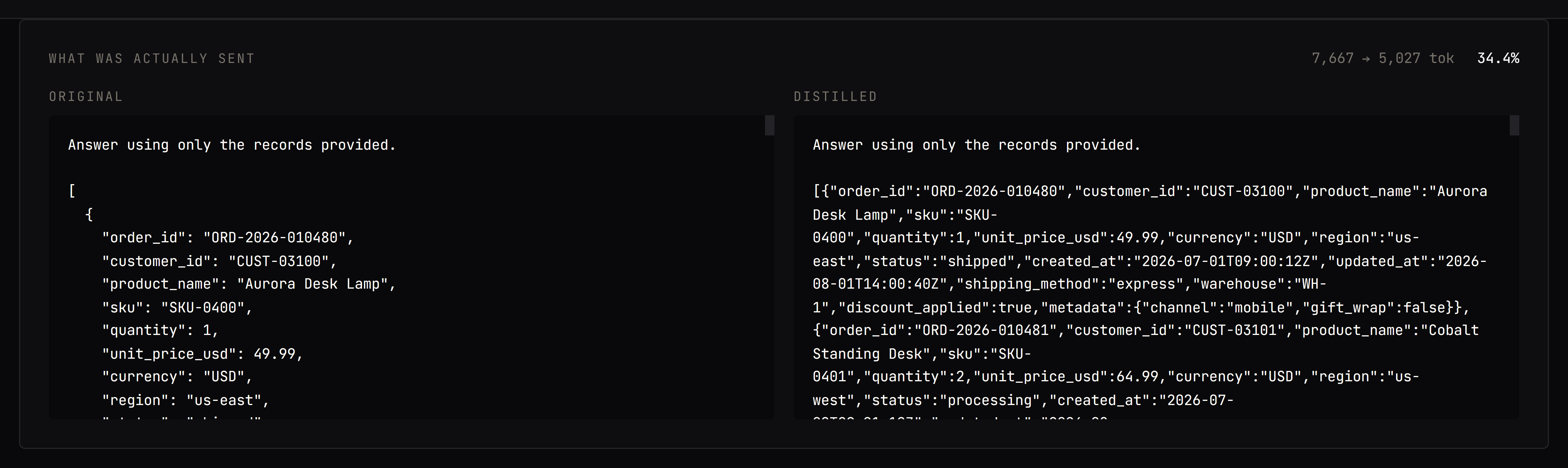The height and width of the screenshot is (468, 1568).
Task: Click distilled line with "discount_applied":true
Action: pos(1141,307)
